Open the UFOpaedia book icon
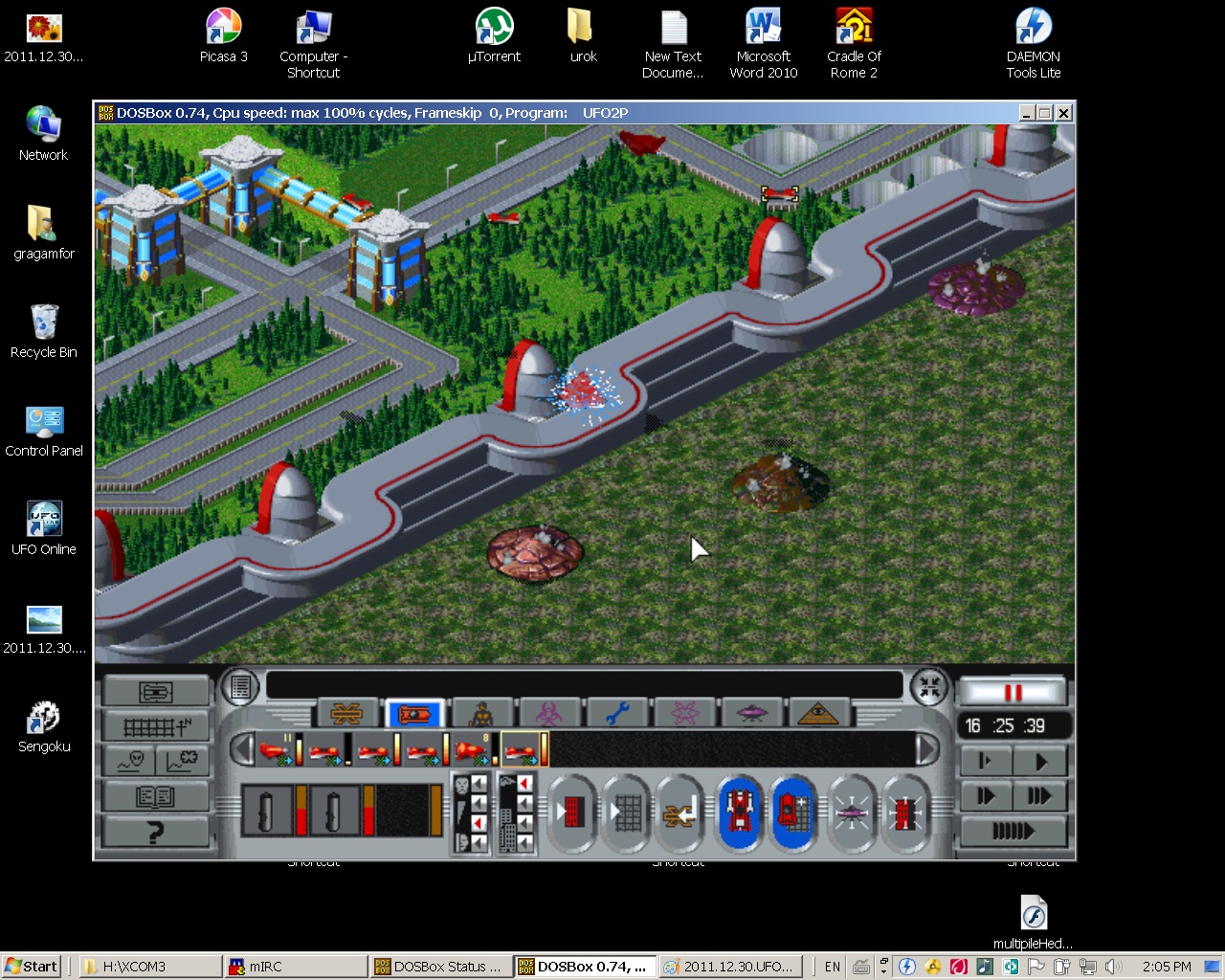The image size is (1225, 980). pyautogui.click(x=153, y=794)
